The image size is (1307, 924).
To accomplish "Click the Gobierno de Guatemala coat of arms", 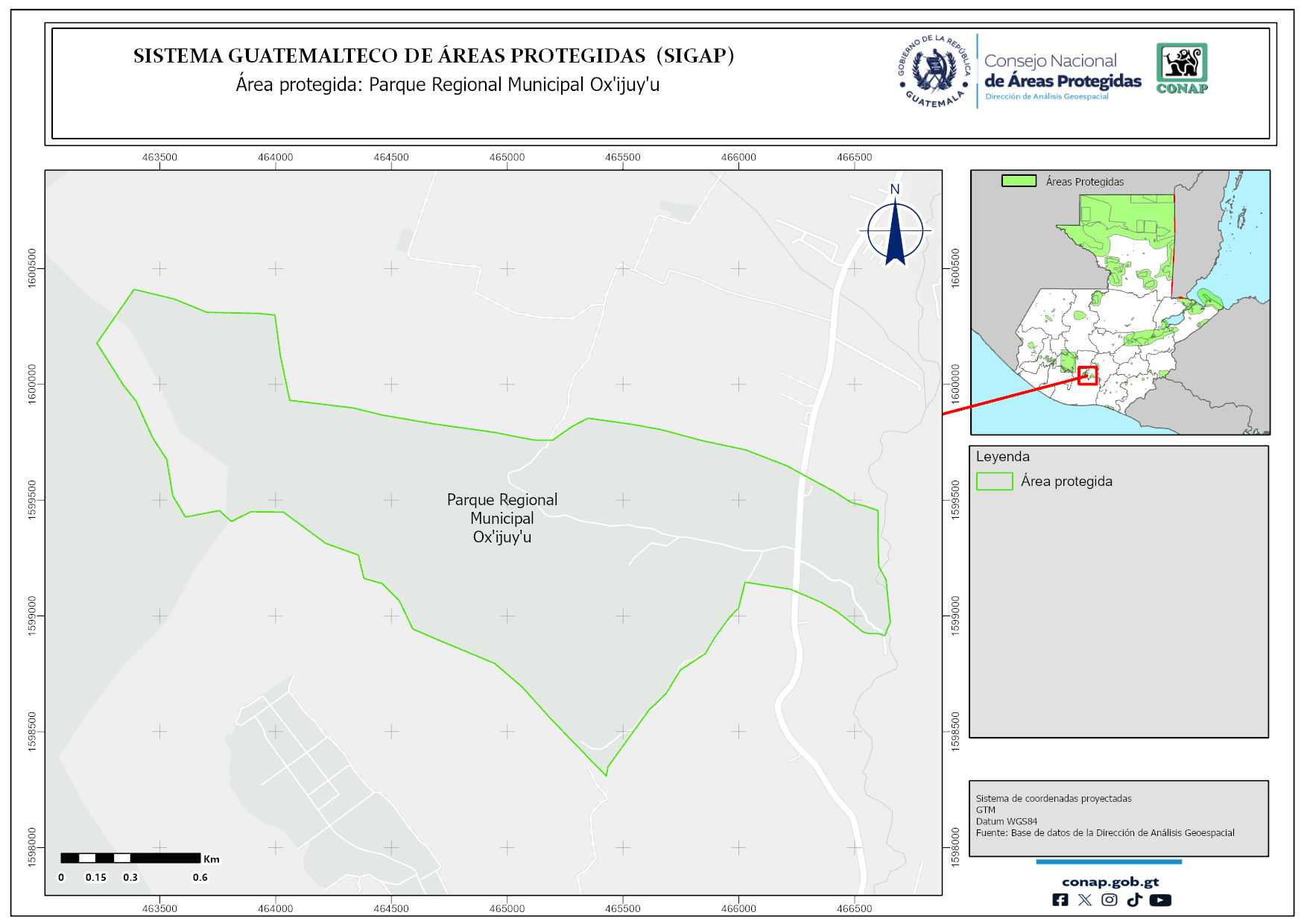I will tap(934, 72).
